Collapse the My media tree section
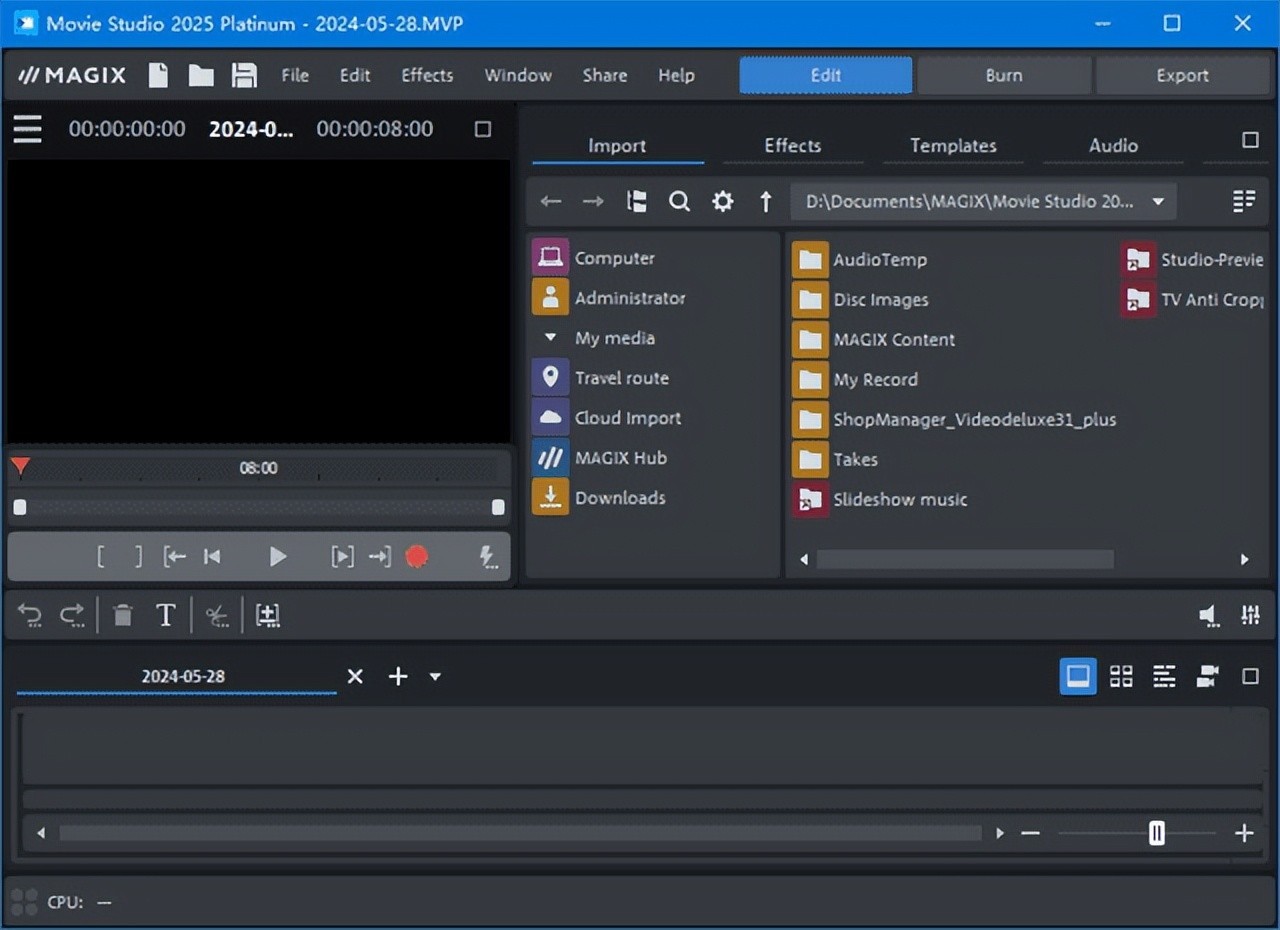The image size is (1280, 930). [x=550, y=338]
